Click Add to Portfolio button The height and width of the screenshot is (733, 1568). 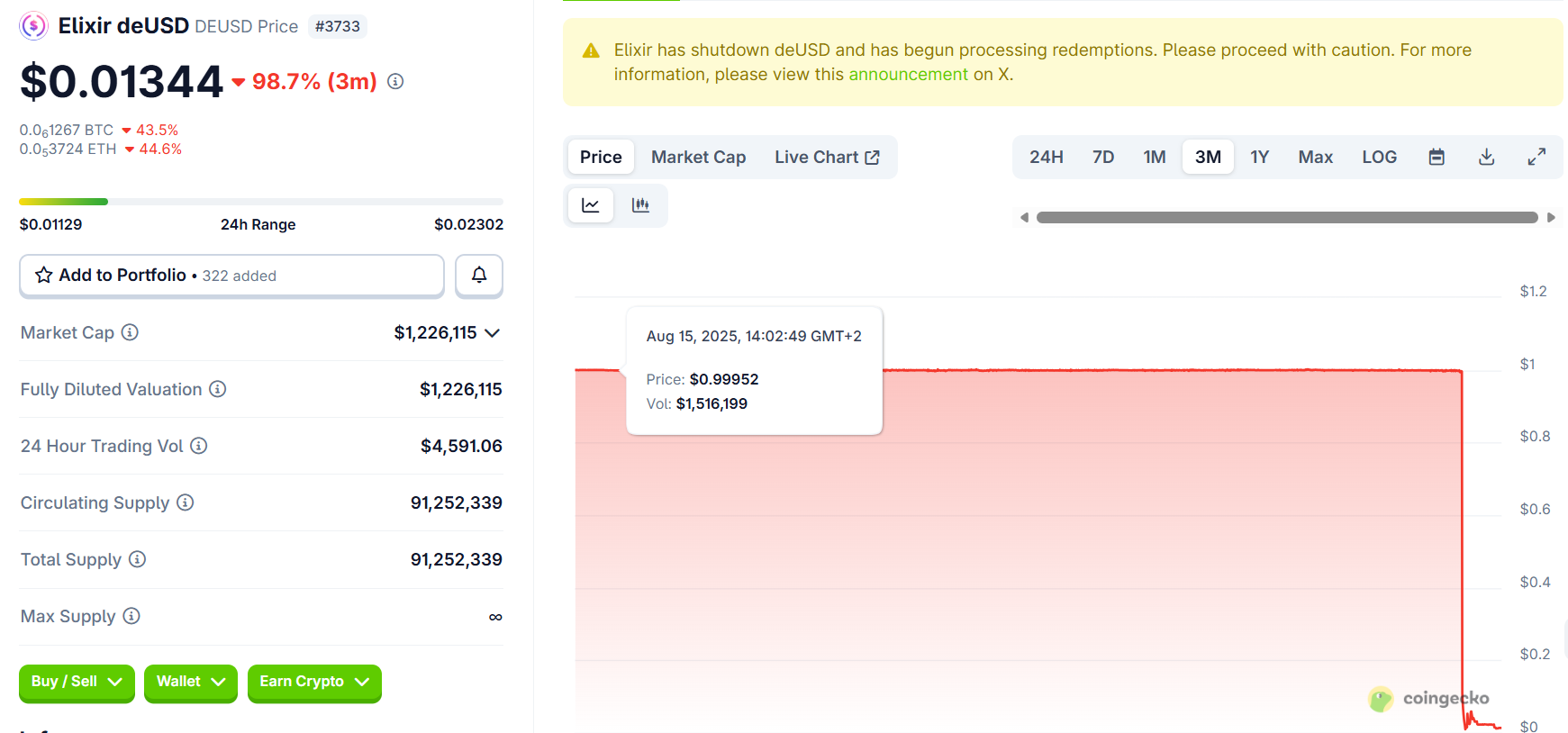231,275
